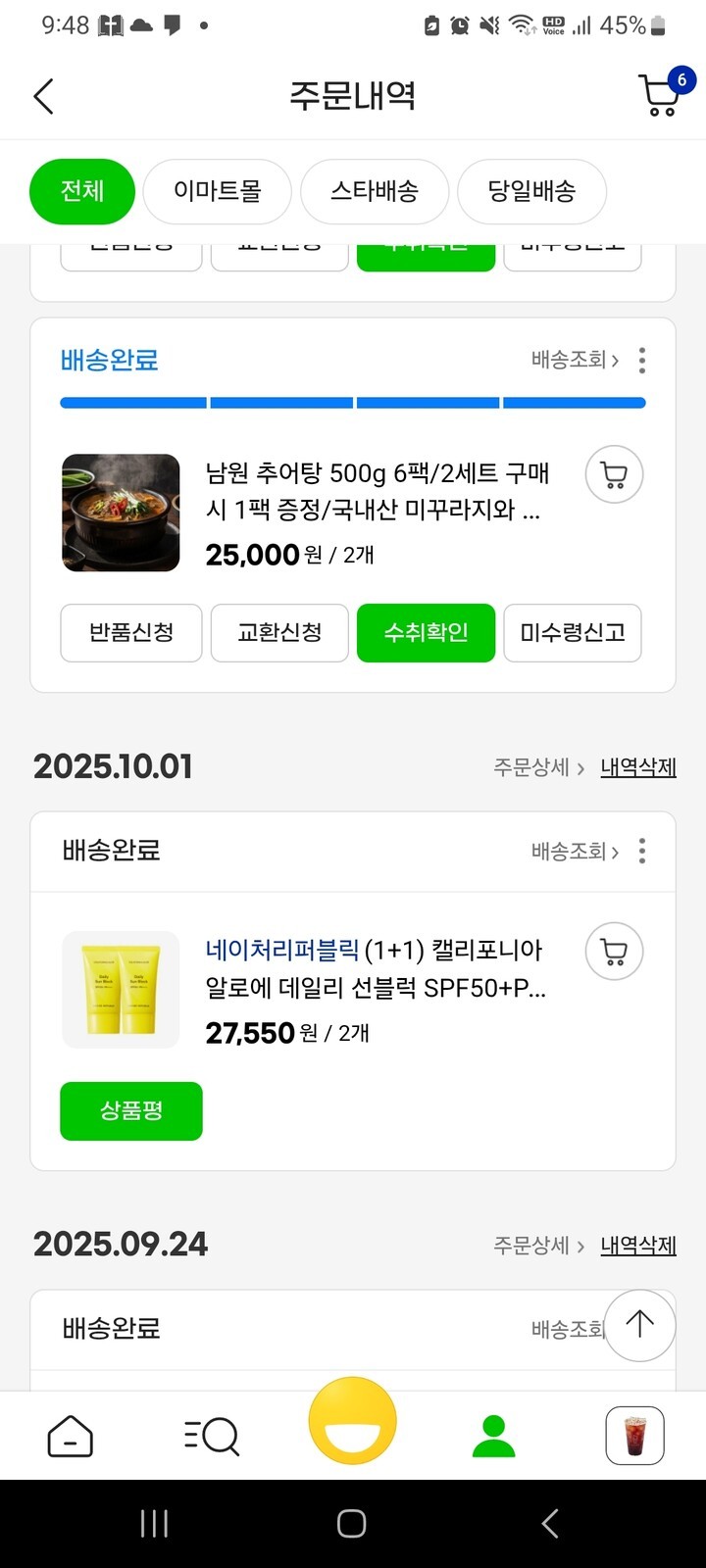Open the 남원 추어탕 product thumbnail
Screen dimensions: 706x1568
point(121,513)
